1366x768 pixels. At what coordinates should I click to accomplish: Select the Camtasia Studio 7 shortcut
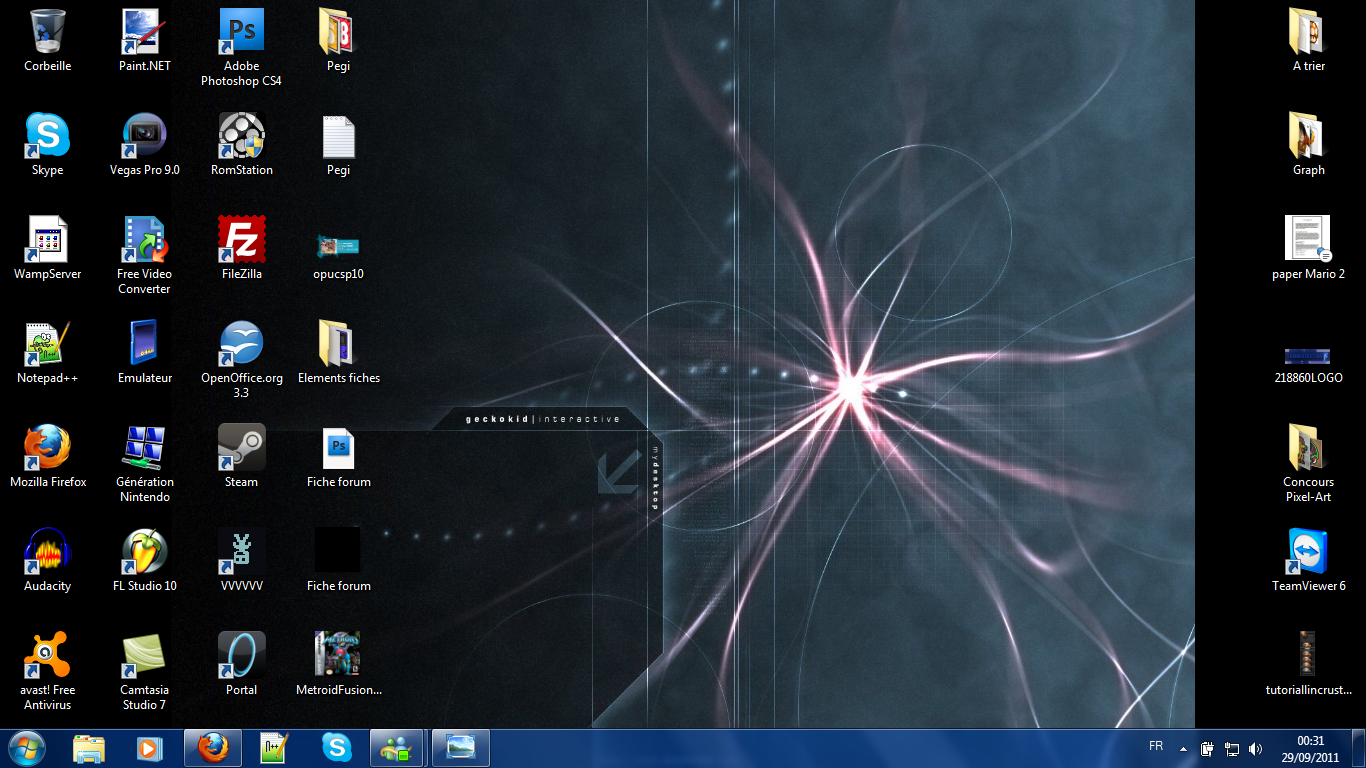[x=145, y=656]
